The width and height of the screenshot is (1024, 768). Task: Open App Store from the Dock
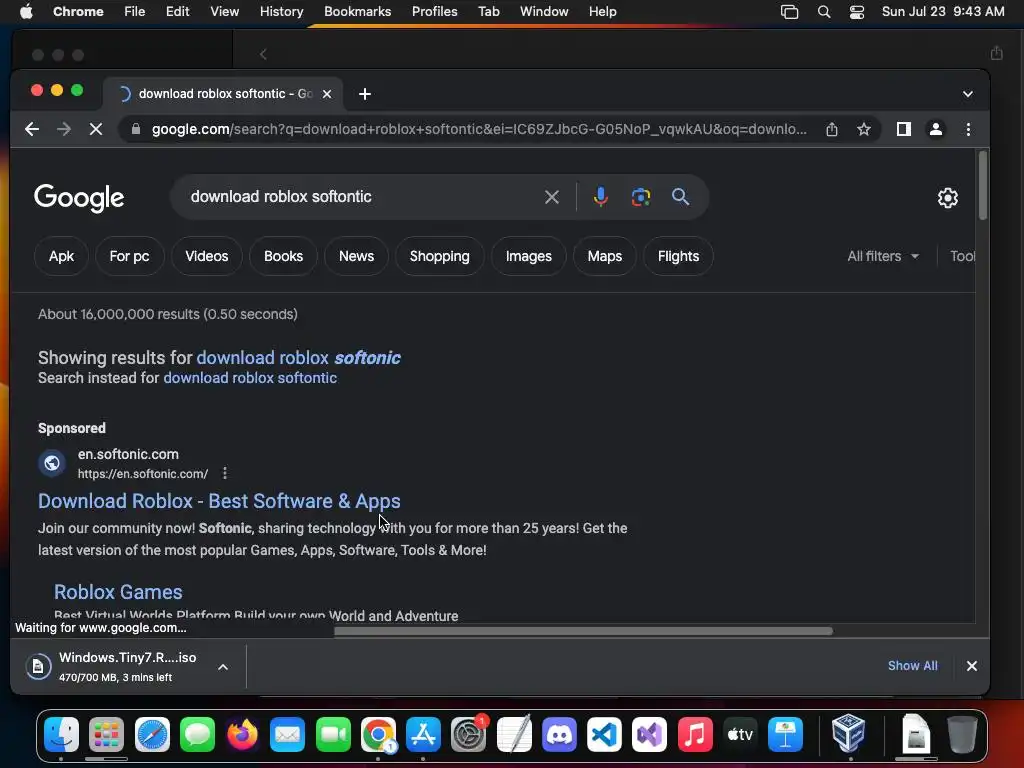click(423, 735)
